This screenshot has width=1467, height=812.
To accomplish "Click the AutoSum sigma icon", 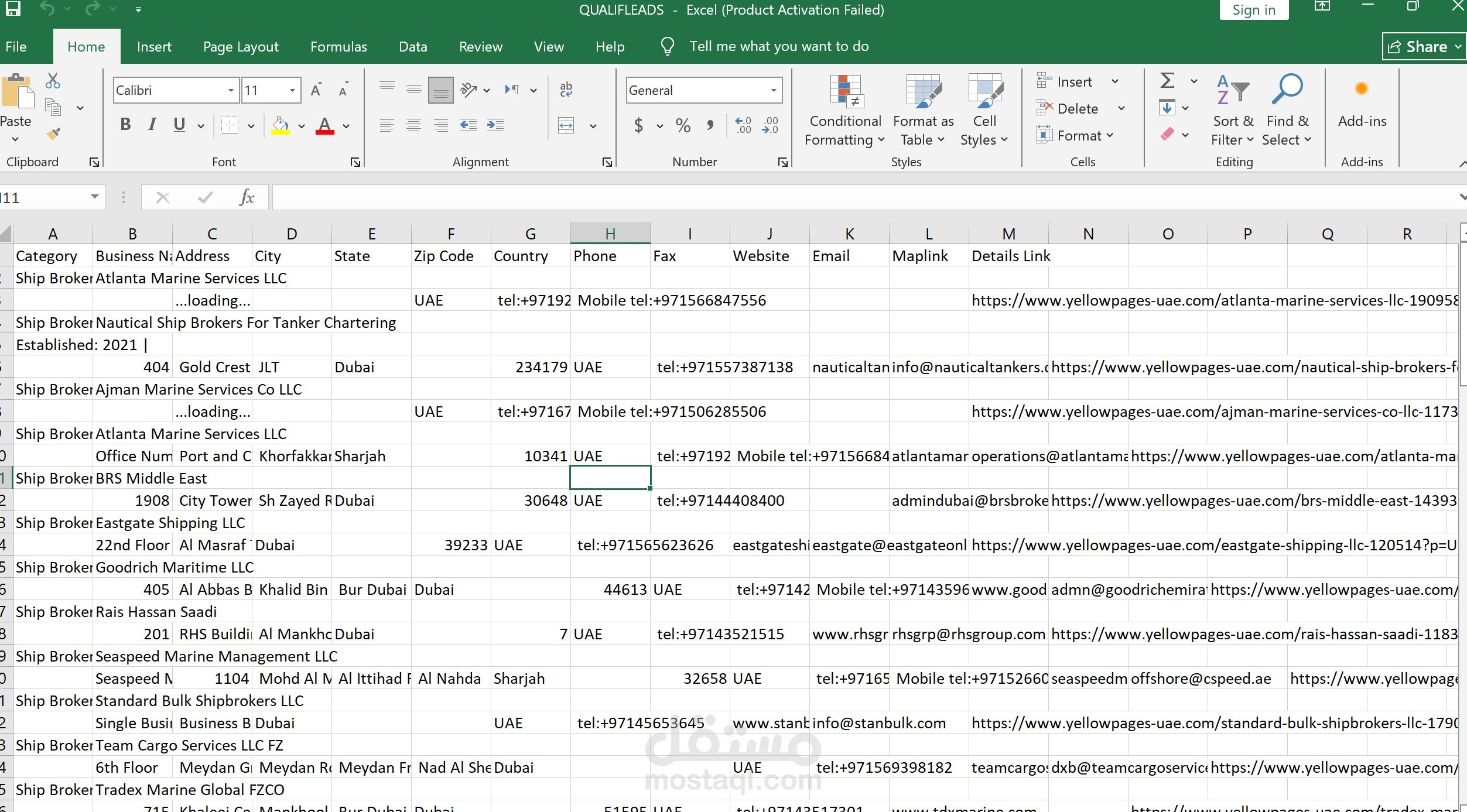I will point(1167,81).
